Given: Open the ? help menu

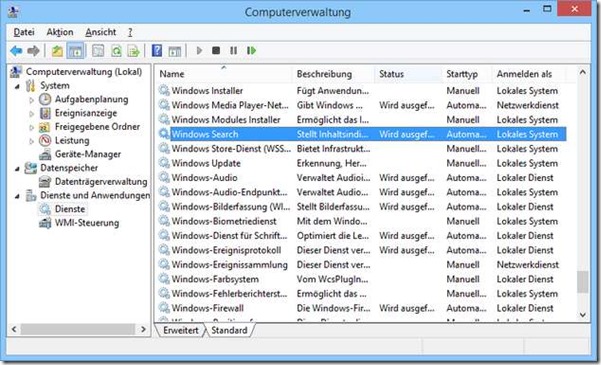Looking at the screenshot, I should coord(130,32).
